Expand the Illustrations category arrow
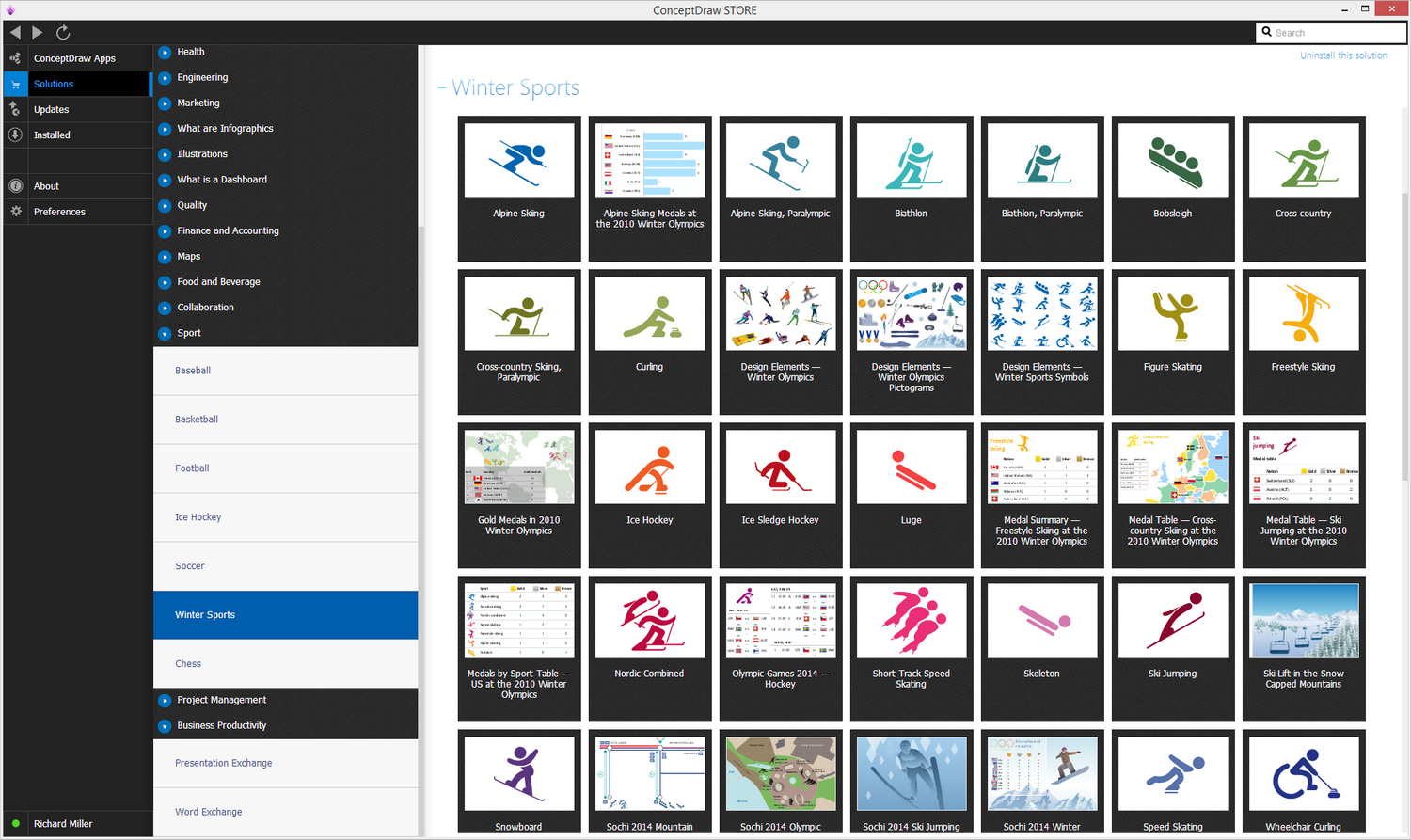The image size is (1411, 840). [165, 154]
